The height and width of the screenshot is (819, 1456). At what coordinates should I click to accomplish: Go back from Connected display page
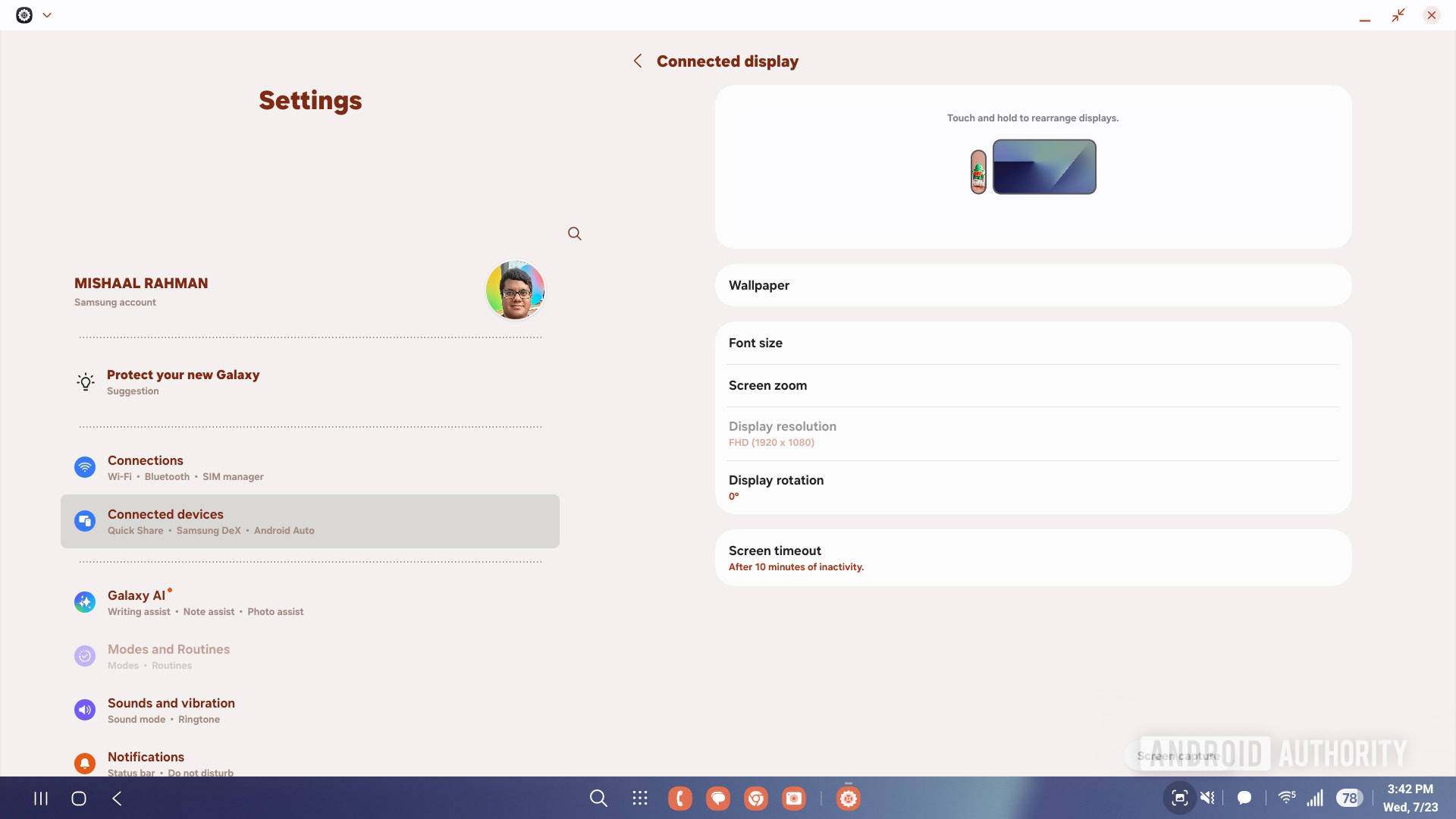point(638,61)
